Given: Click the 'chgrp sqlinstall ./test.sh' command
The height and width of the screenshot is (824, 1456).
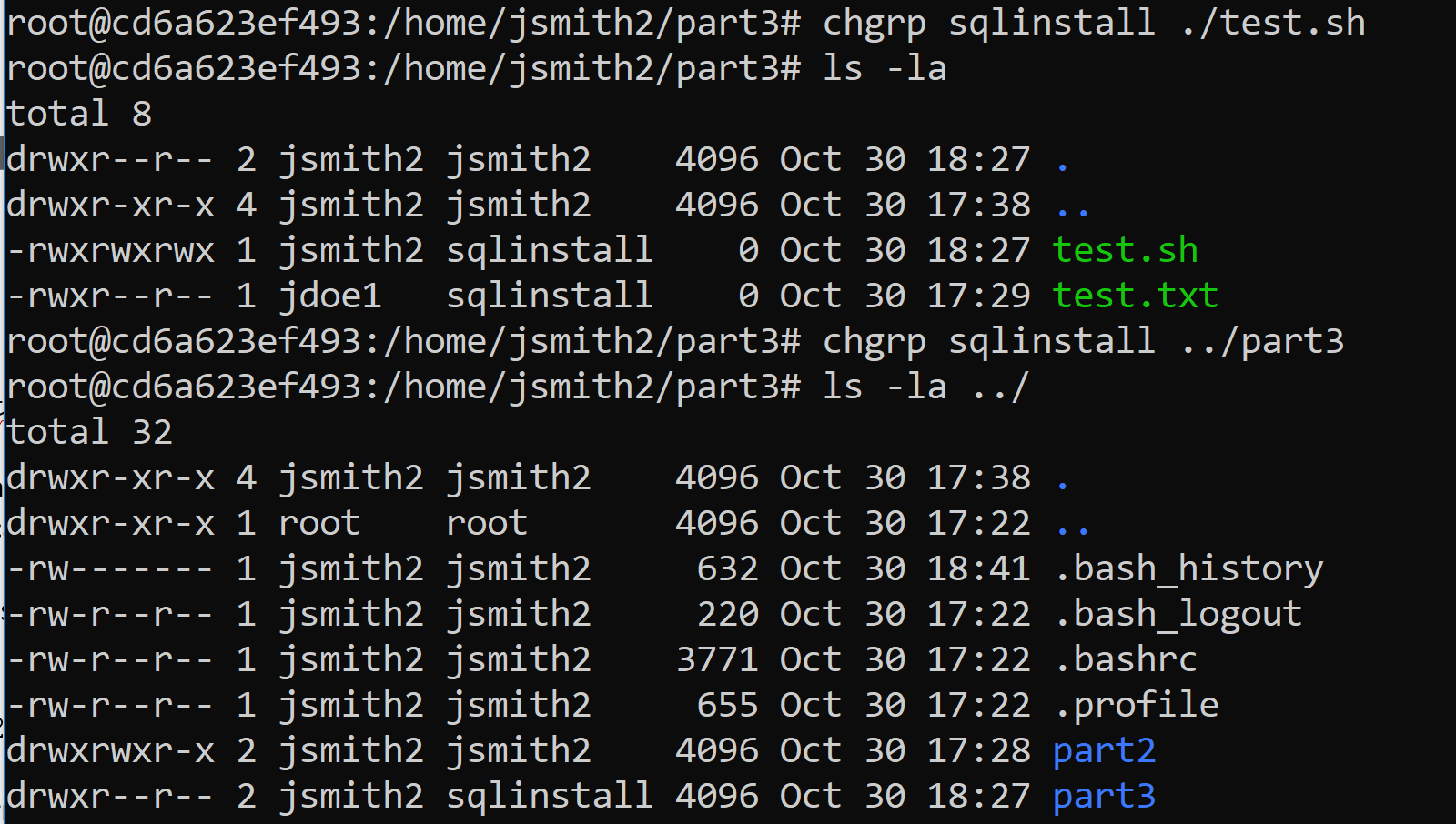Looking at the screenshot, I should point(1093,23).
